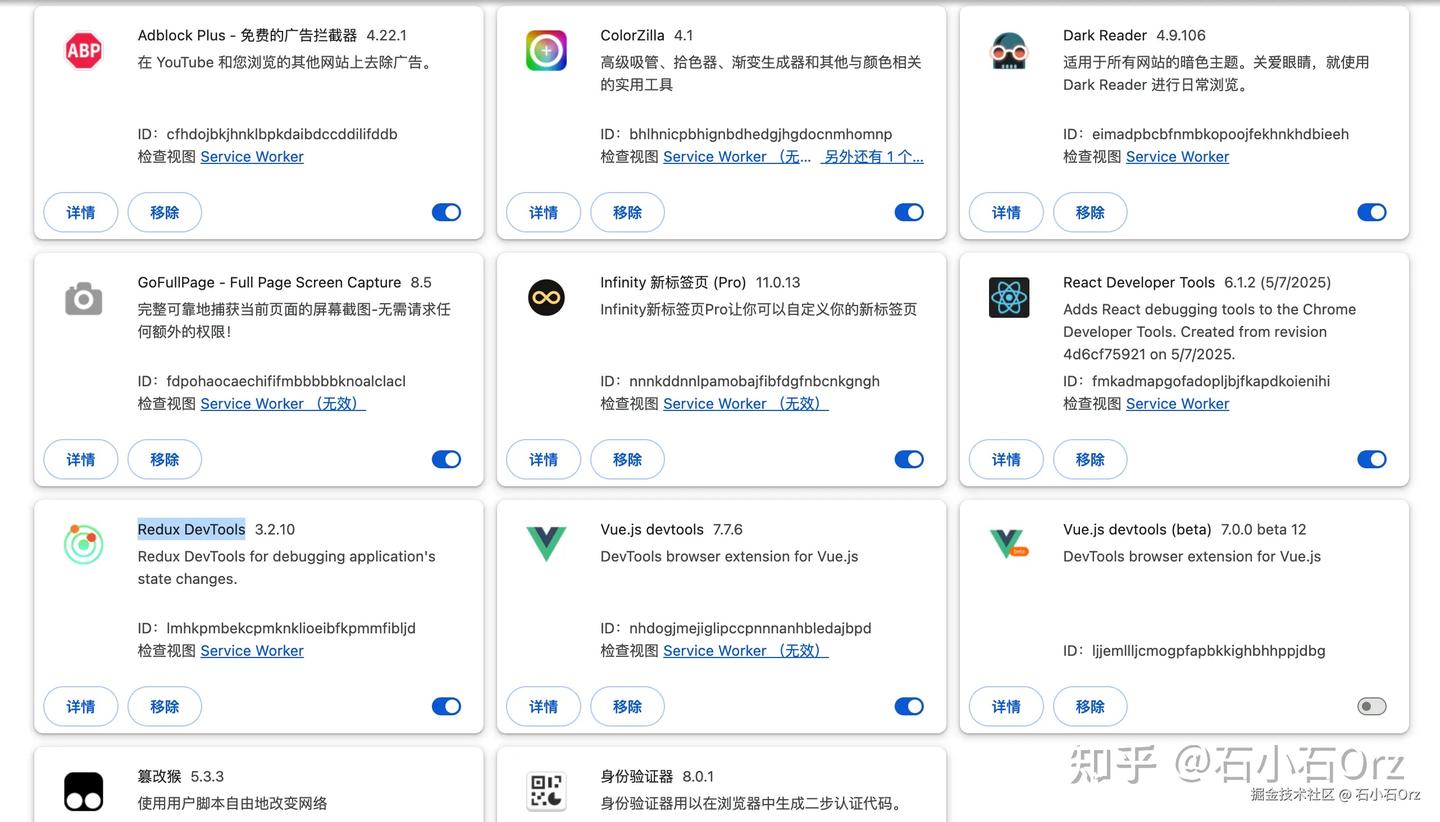1440x822 pixels.
Task: Open 详情 for Adblock Plus
Action: pyautogui.click(x=81, y=212)
